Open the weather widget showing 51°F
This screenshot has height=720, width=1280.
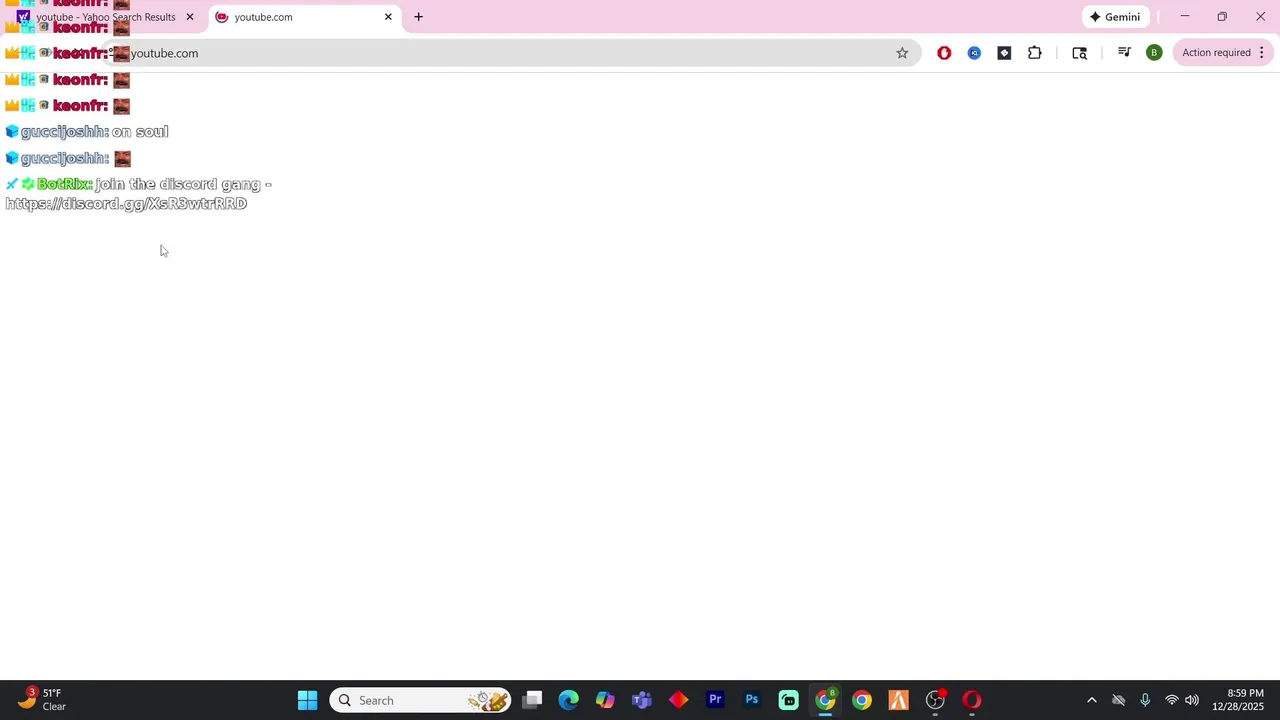pos(42,700)
